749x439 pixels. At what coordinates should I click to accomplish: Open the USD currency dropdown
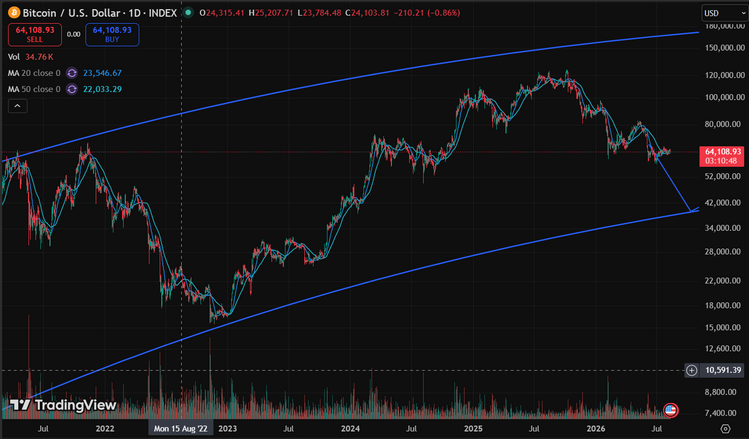pos(724,13)
